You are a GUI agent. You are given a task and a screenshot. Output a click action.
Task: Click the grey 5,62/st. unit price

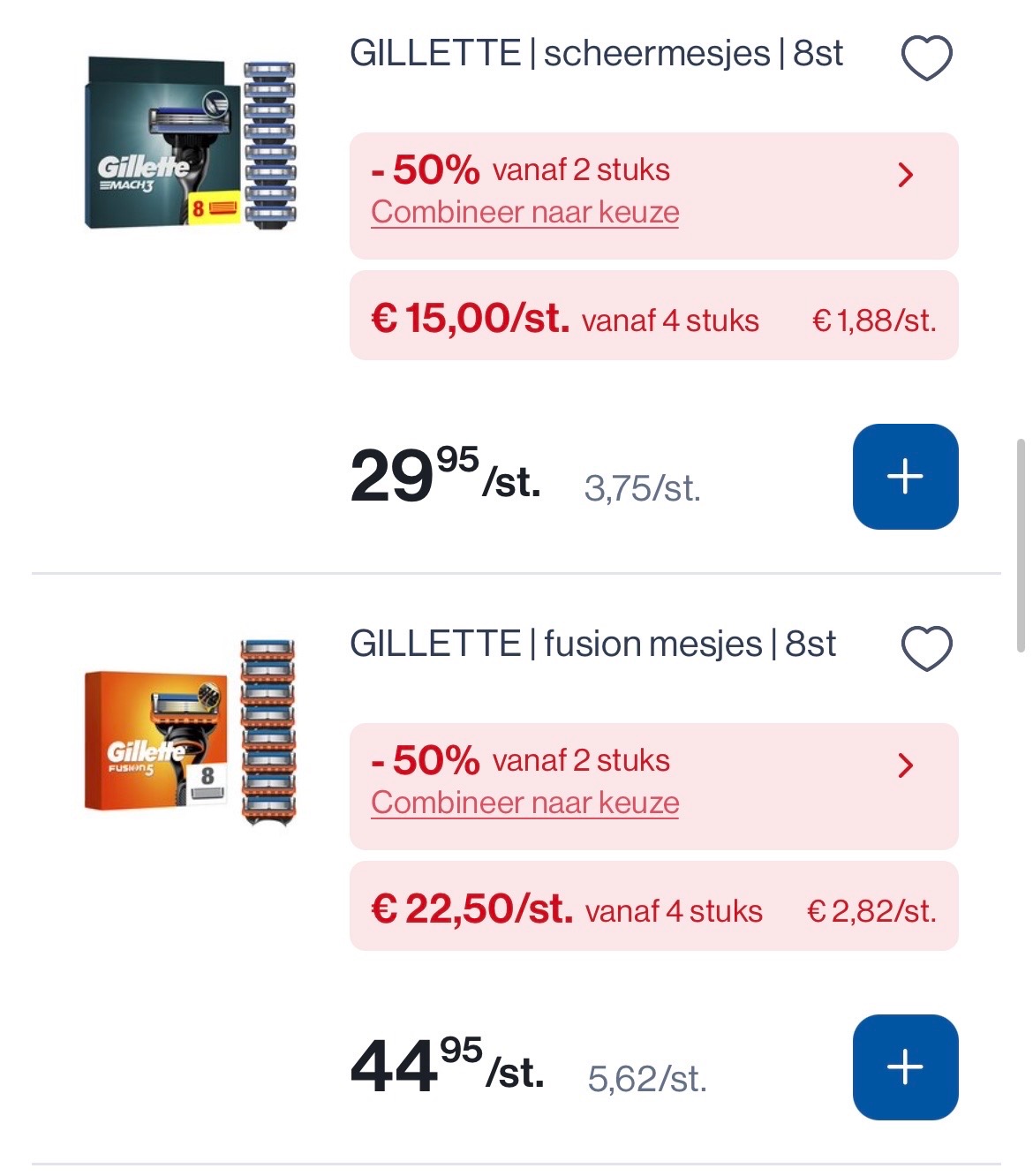coord(647,1079)
